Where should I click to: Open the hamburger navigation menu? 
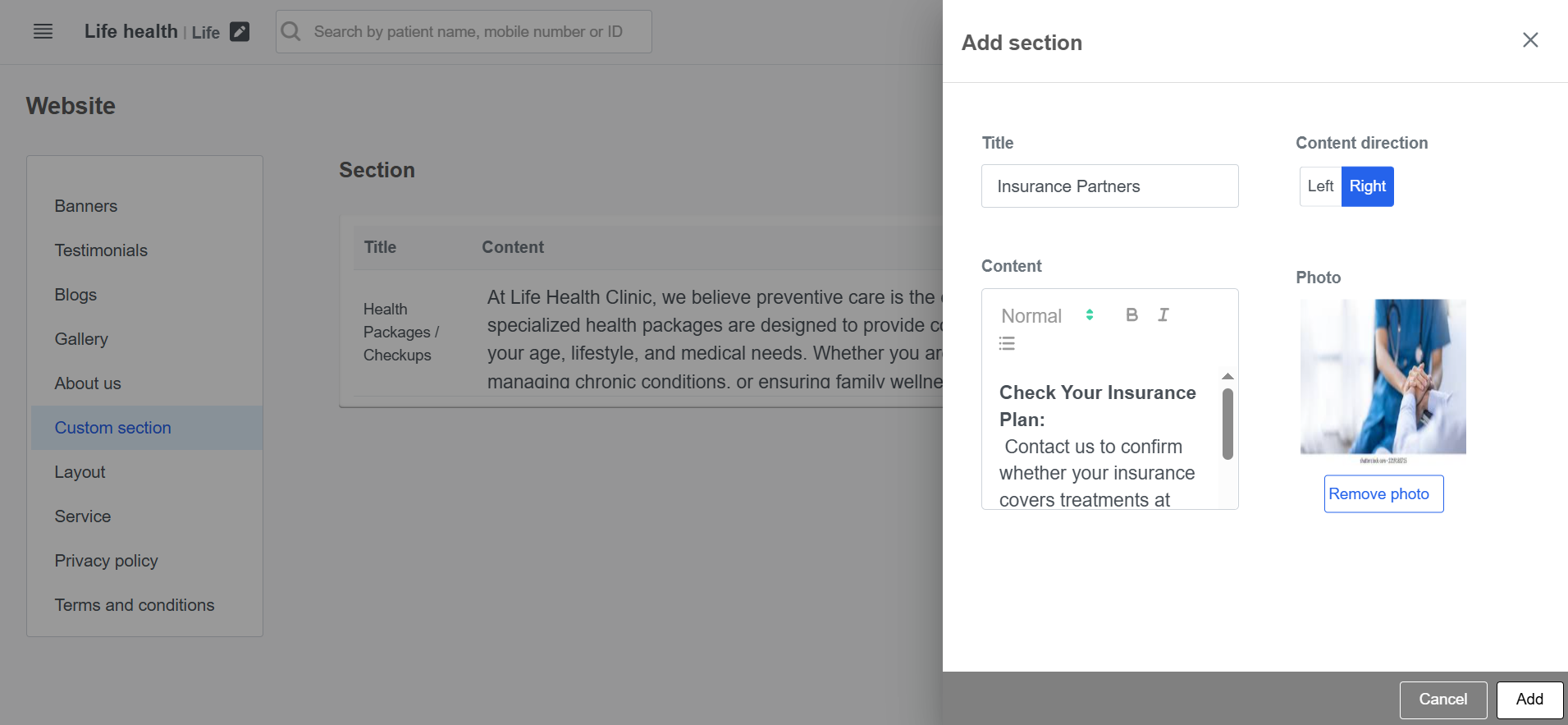pos(42,31)
